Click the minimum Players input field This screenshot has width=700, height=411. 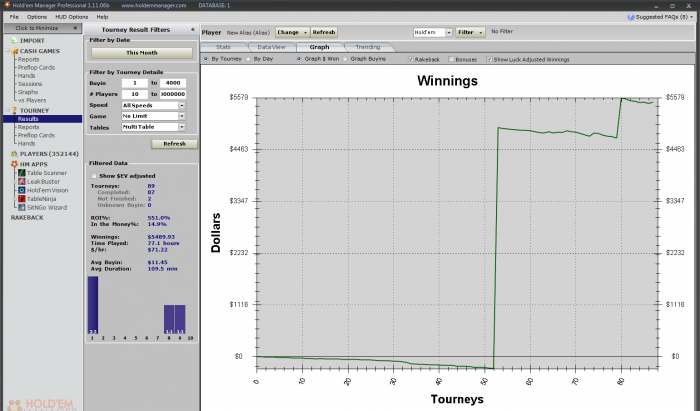click(135, 94)
